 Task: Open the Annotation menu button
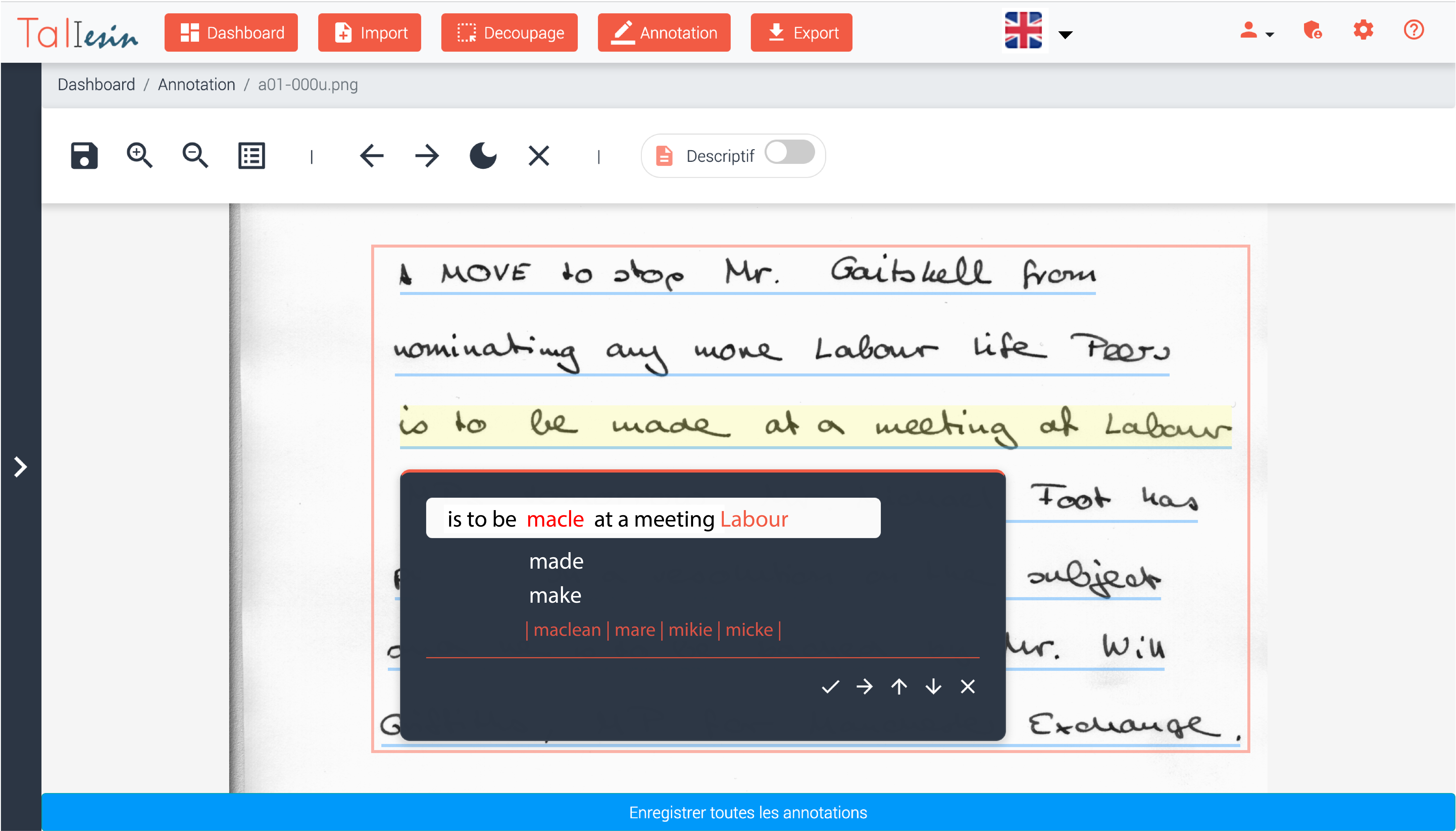tap(664, 33)
